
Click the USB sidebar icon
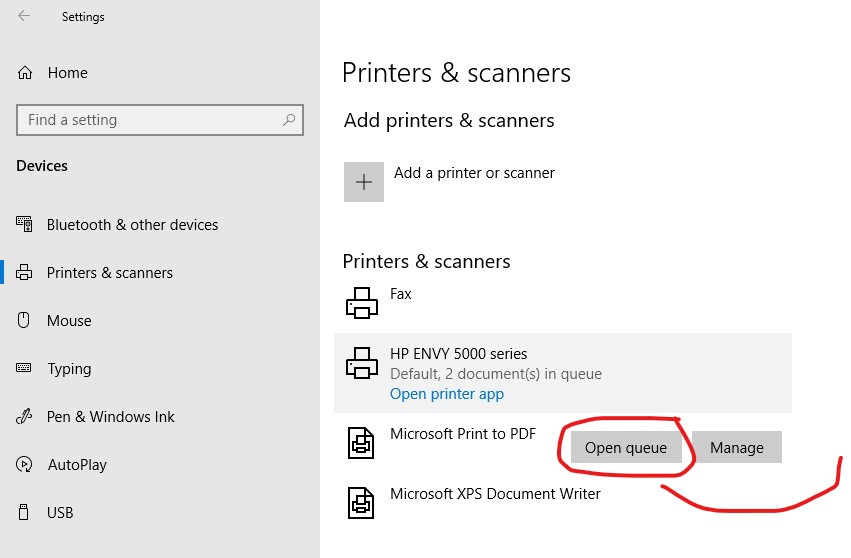tap(23, 512)
